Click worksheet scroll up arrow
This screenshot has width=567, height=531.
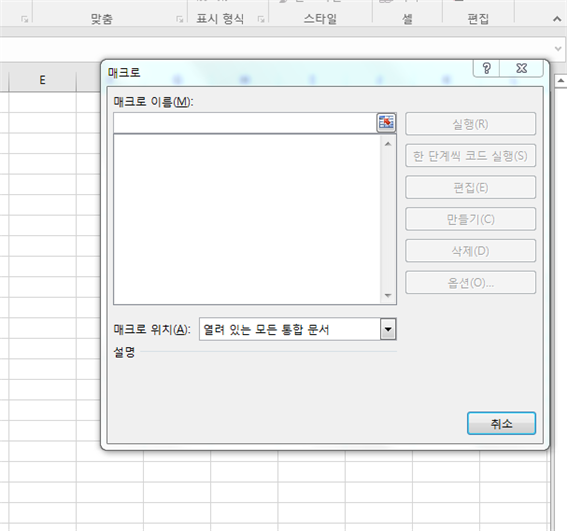pyautogui.click(x=560, y=81)
